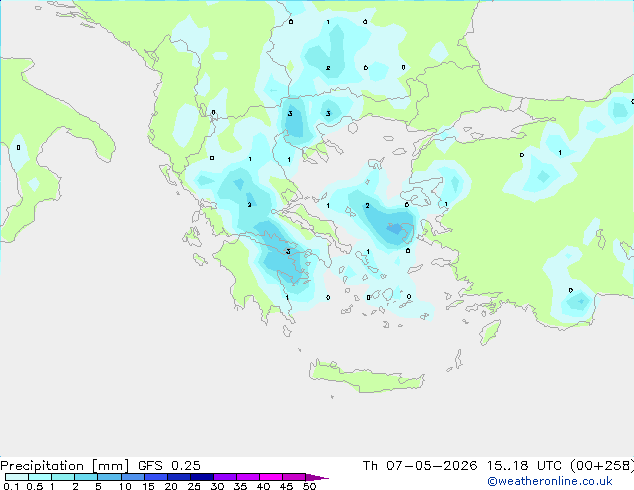Select the 20–25 mm dark blue swatch
This screenshot has width=634, height=490.
(x=179, y=477)
